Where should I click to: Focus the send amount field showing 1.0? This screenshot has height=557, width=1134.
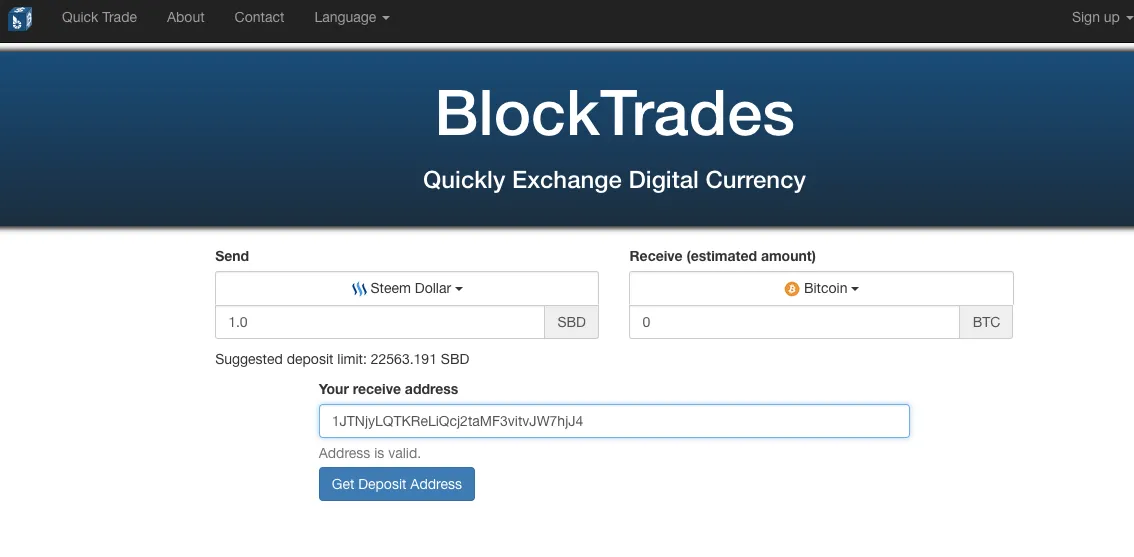(x=380, y=322)
